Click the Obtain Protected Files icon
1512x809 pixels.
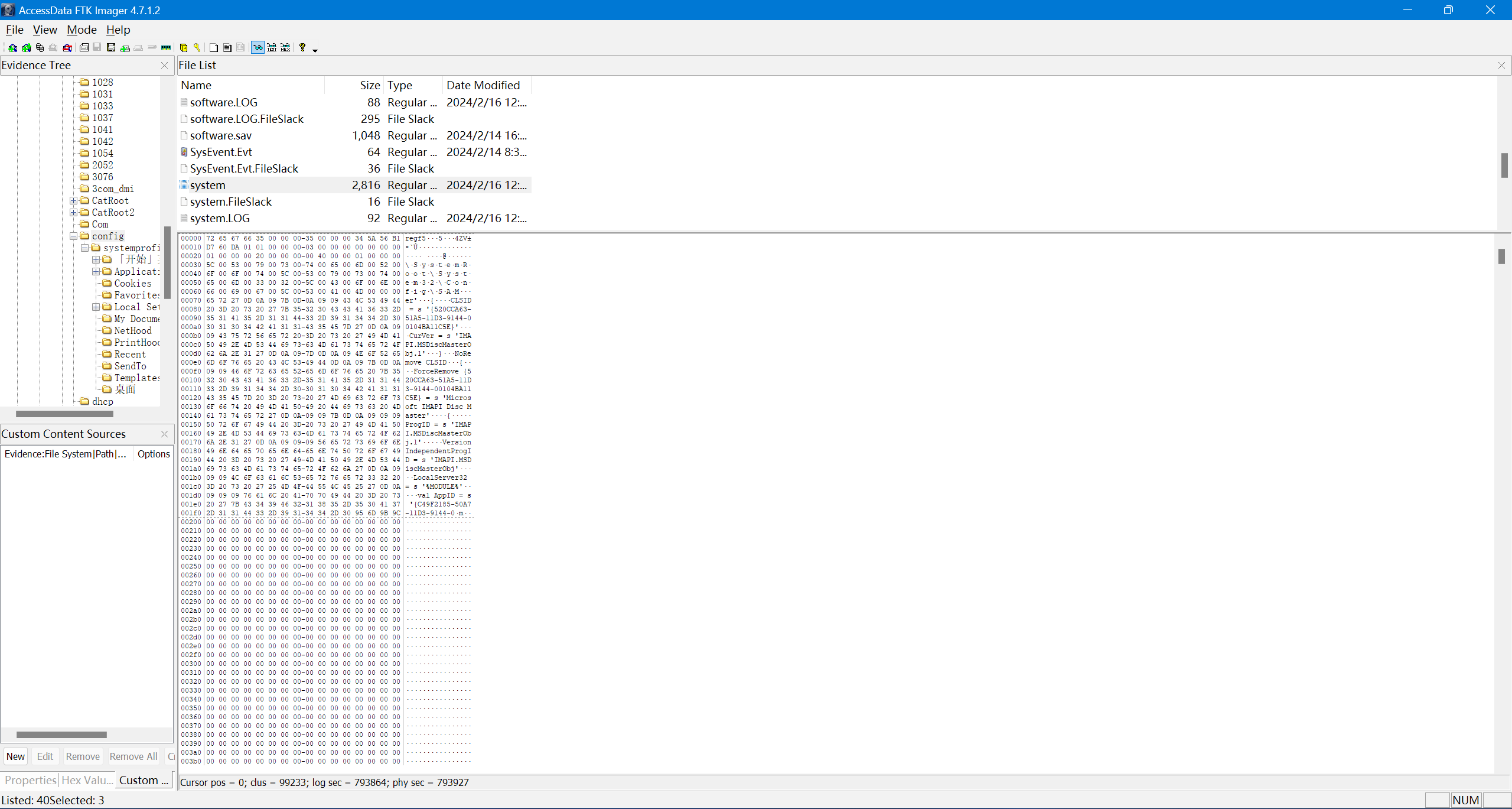point(184,48)
